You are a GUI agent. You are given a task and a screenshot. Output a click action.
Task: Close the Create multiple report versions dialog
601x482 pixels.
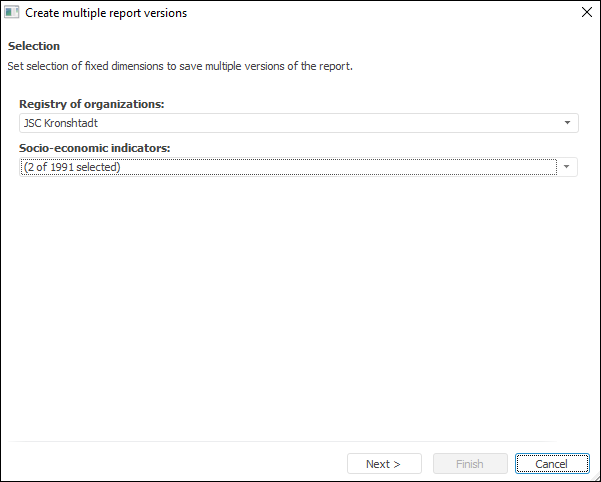(586, 13)
